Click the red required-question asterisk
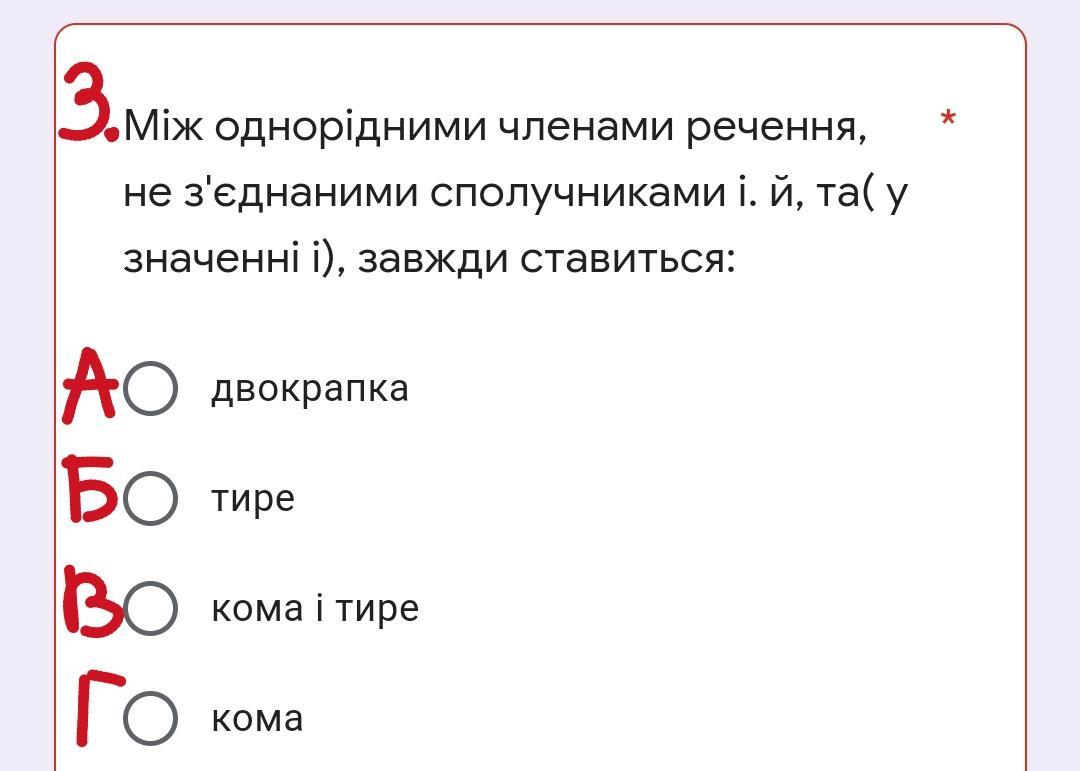 point(948,119)
